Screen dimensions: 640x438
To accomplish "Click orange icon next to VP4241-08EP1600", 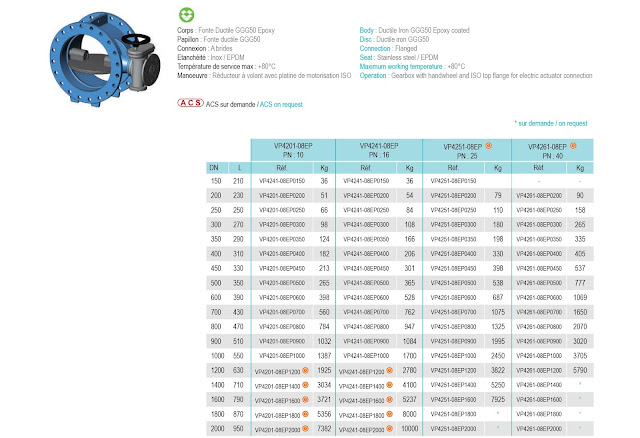I will (x=389, y=400).
